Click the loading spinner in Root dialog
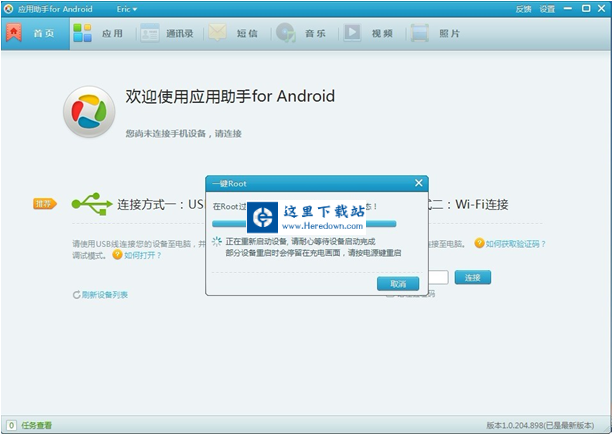 (x=217, y=242)
